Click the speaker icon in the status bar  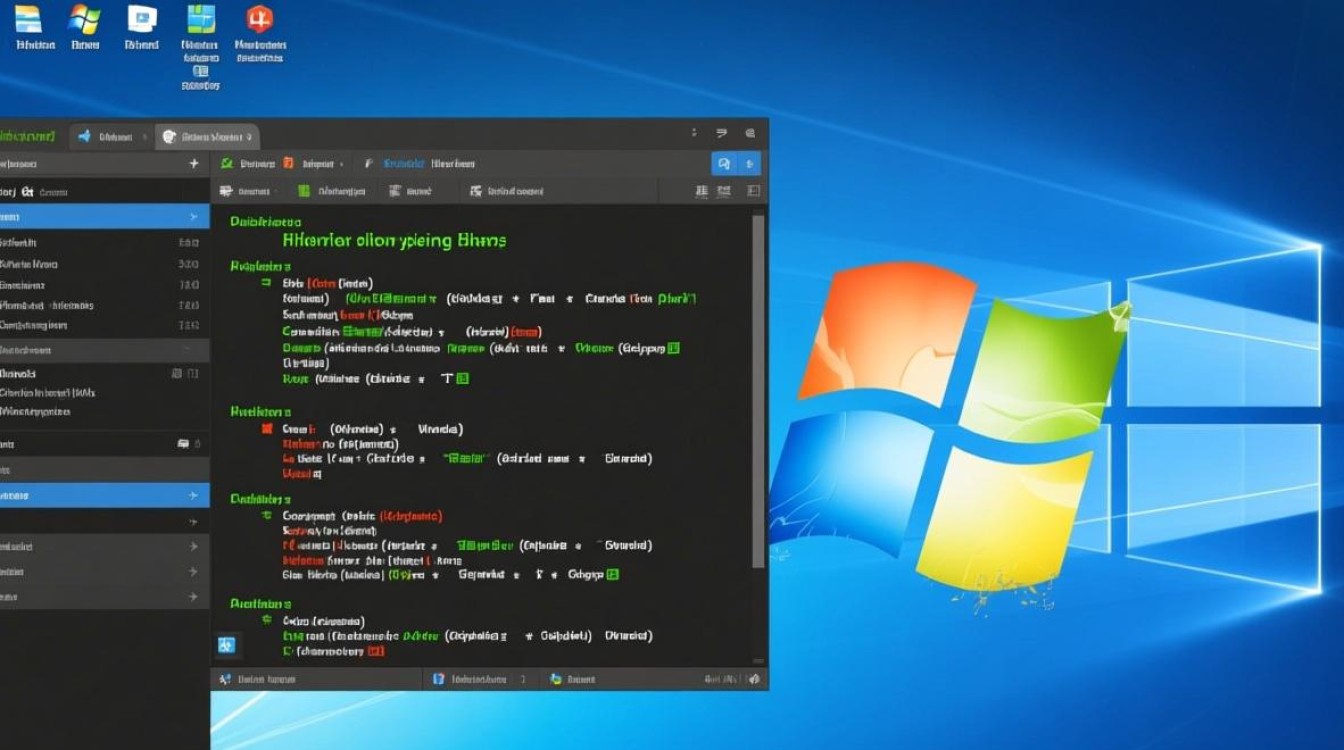tap(741, 679)
